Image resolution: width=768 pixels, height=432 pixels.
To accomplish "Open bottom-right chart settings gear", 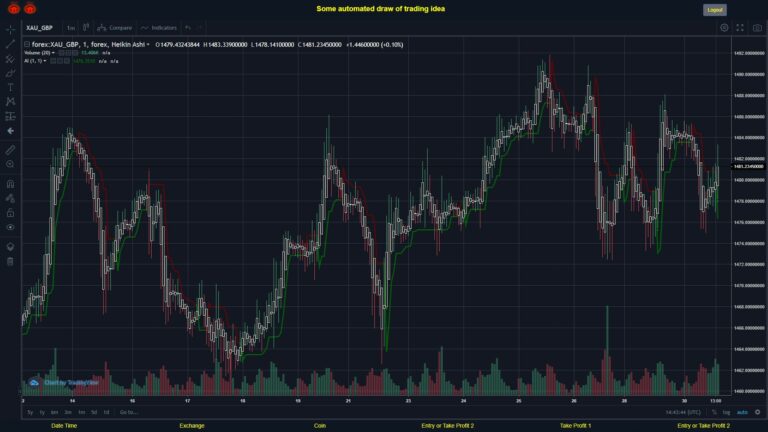I will (x=757, y=412).
